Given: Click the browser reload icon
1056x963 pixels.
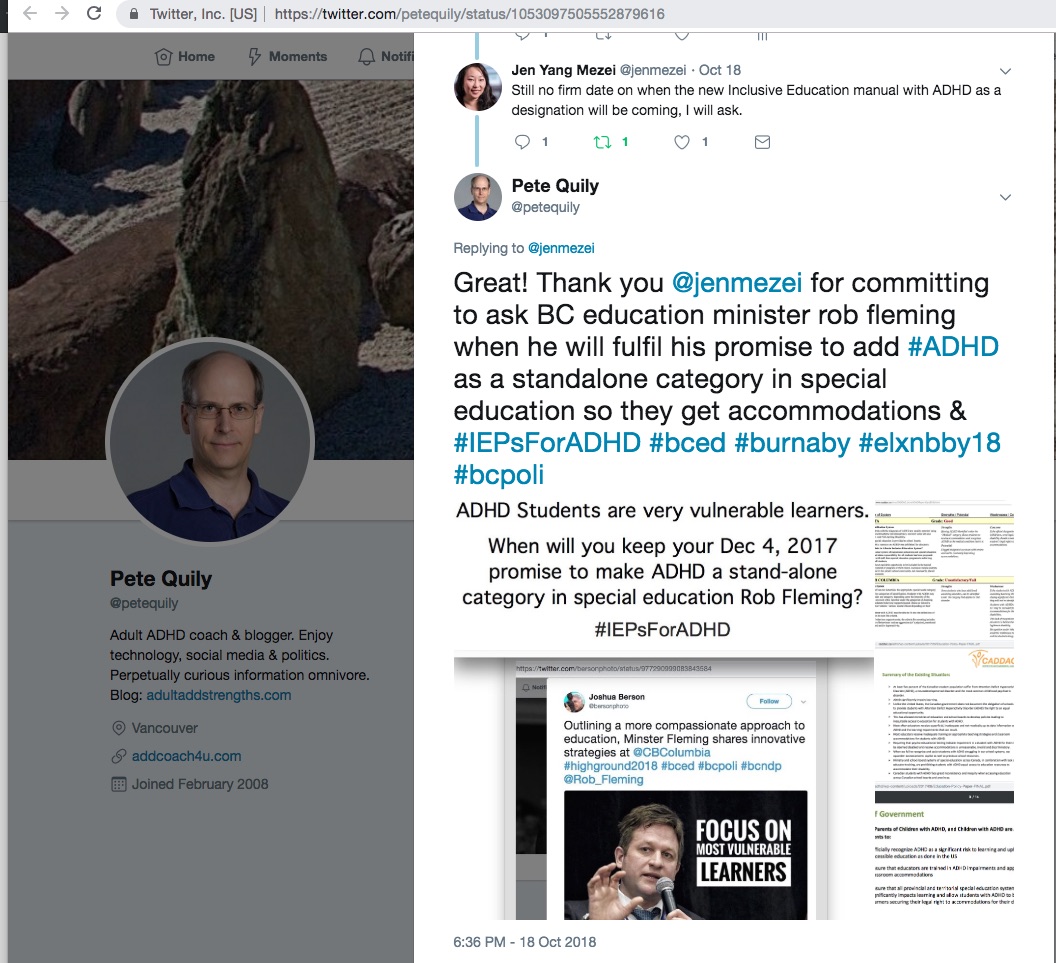Looking at the screenshot, I should (x=94, y=13).
